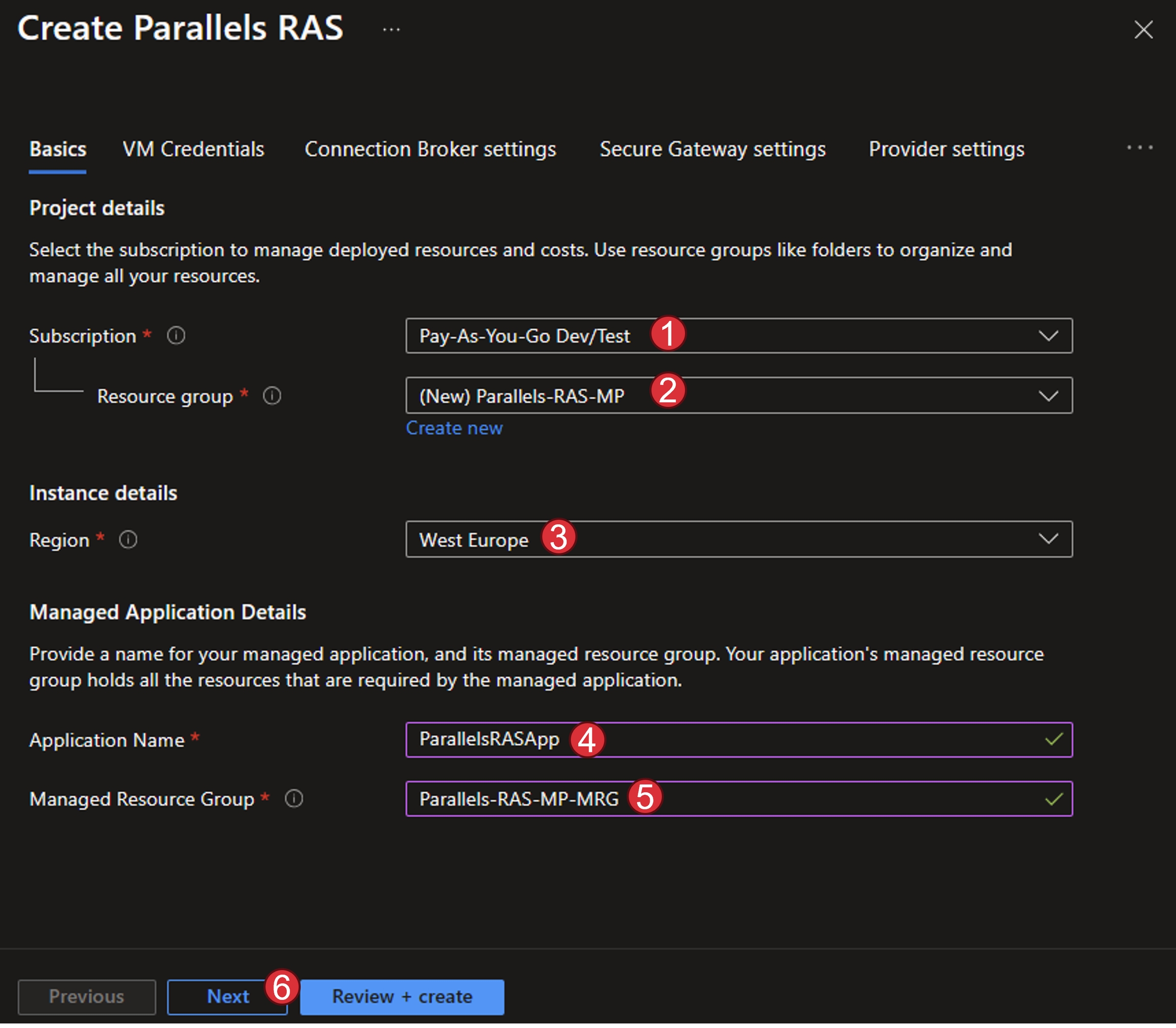Switch to the VM Credentials tab
This screenshot has width=1176, height=1028.
[193, 149]
